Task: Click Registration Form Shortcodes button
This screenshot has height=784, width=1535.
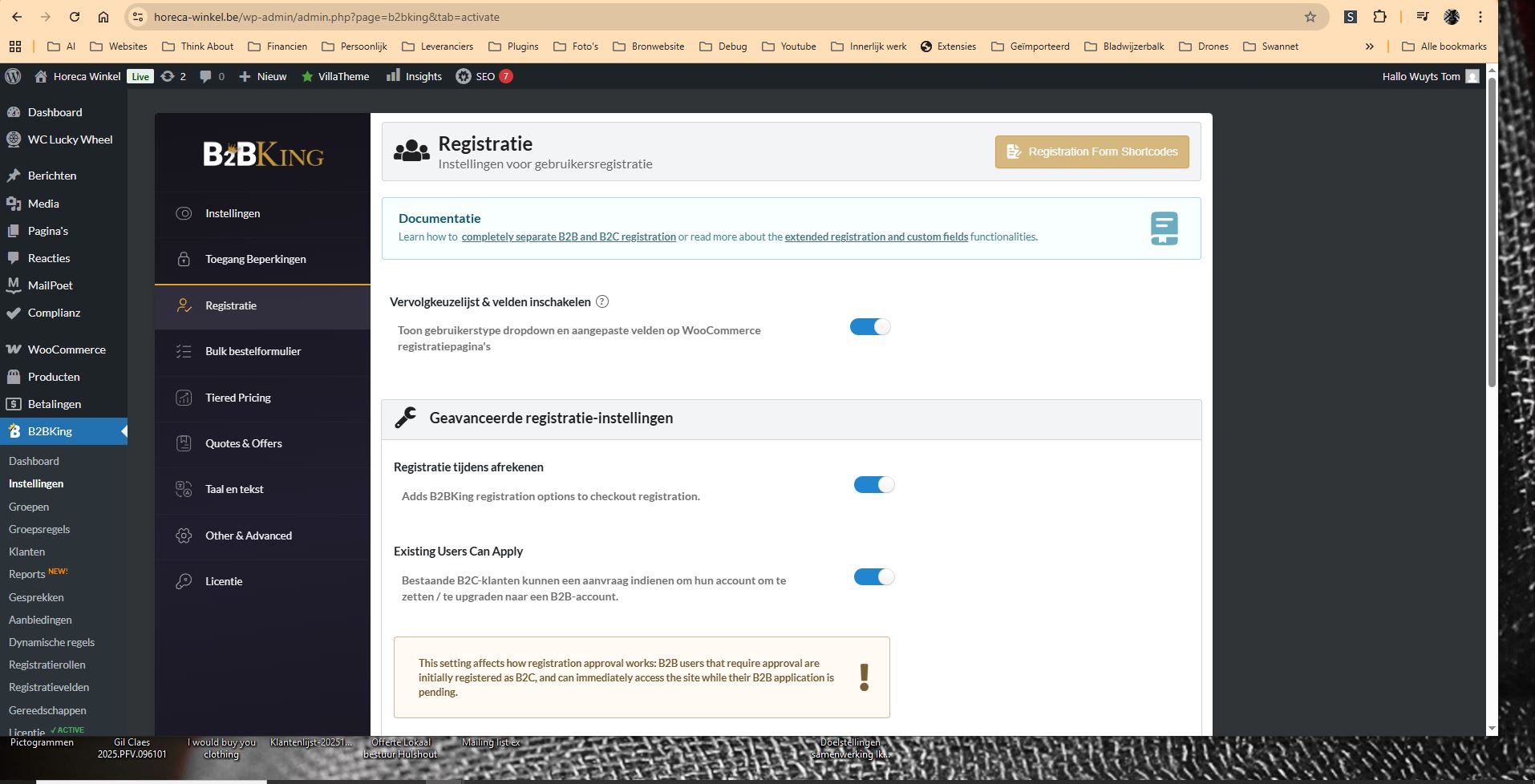Action: 1092,152
